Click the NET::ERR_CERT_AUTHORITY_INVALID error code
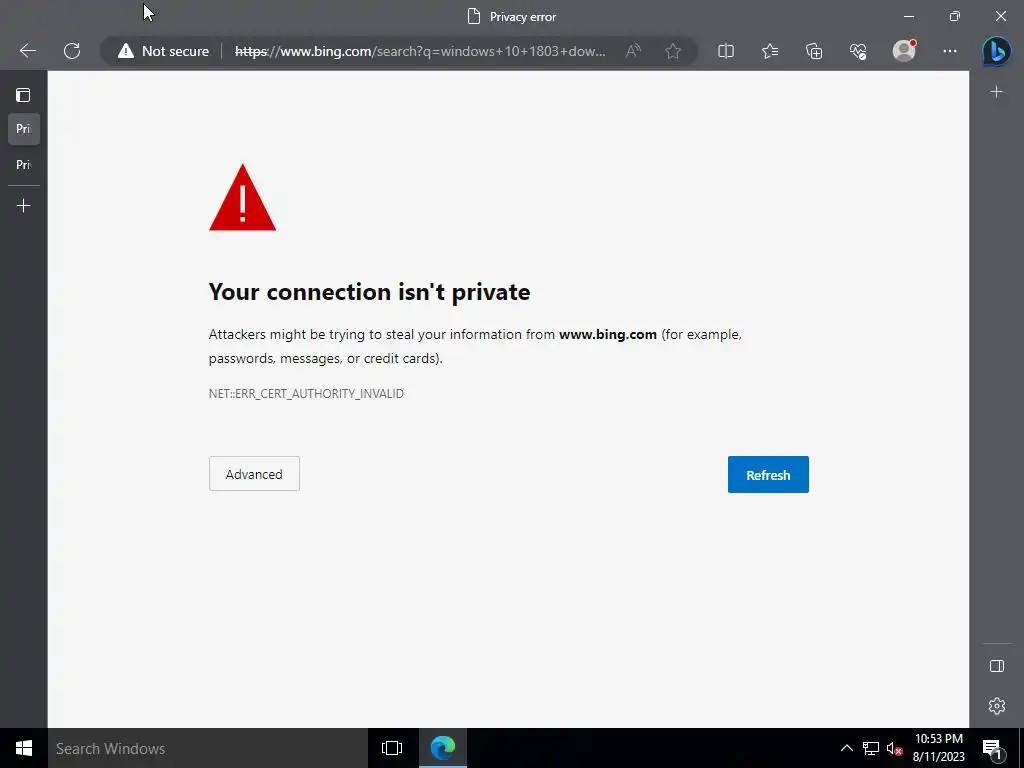This screenshot has height=768, width=1024. [306, 393]
